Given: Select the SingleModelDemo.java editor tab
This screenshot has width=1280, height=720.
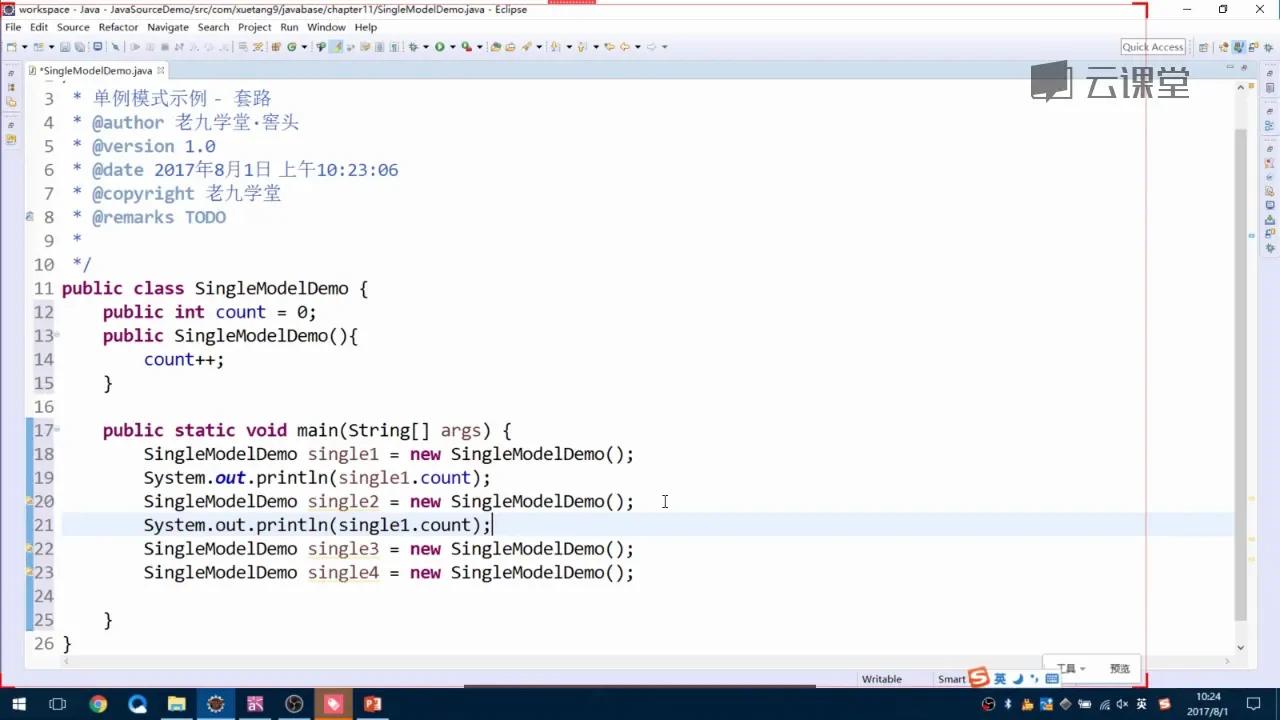Looking at the screenshot, I should [x=95, y=70].
